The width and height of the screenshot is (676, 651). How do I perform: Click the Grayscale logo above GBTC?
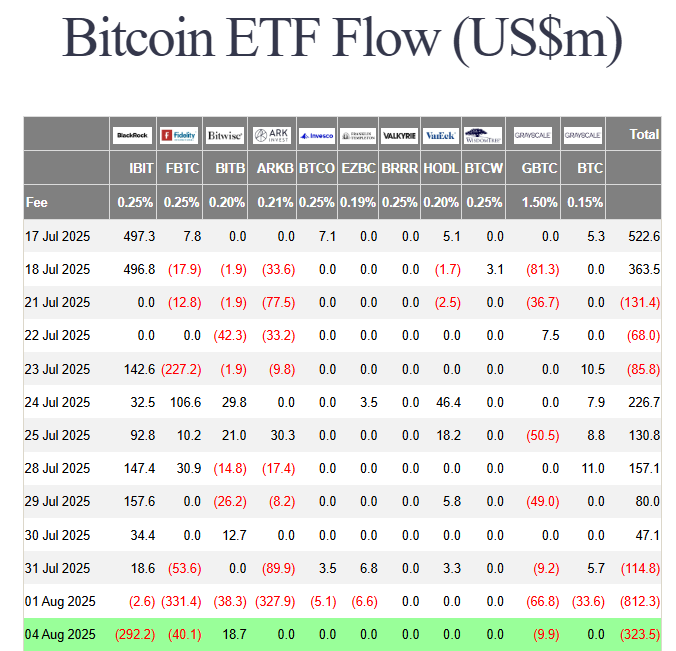coord(531,135)
